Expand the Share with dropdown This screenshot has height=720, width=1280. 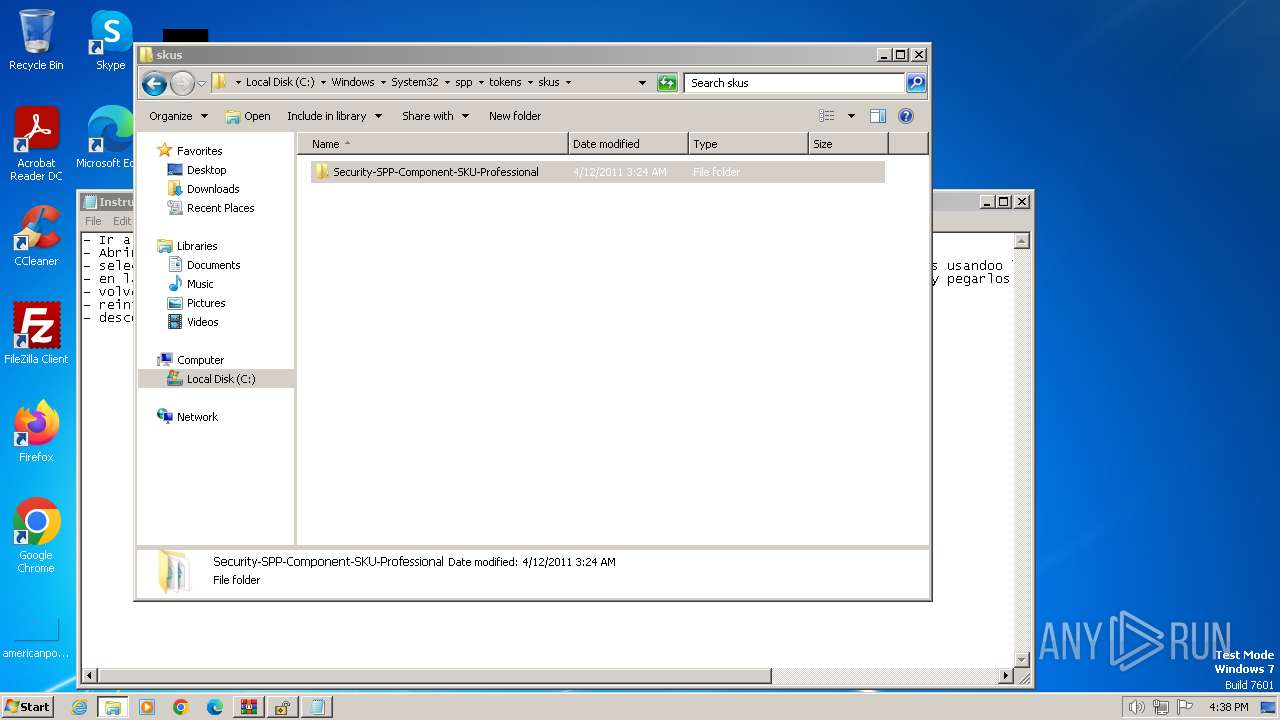[435, 116]
